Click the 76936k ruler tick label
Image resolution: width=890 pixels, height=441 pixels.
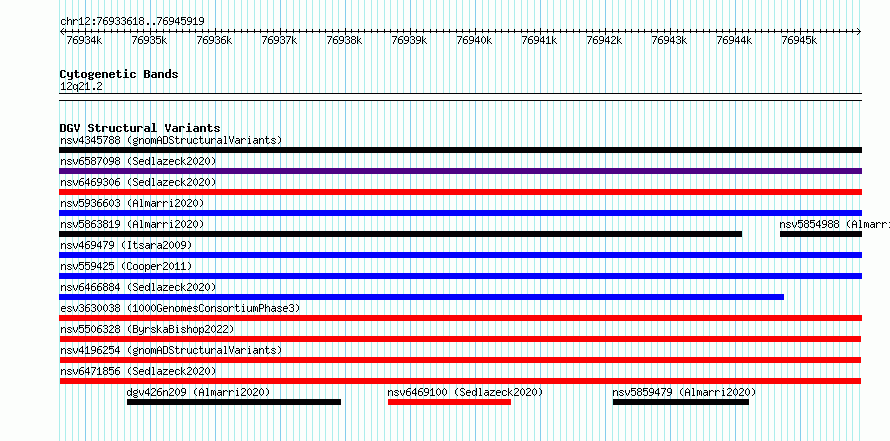click(214, 40)
